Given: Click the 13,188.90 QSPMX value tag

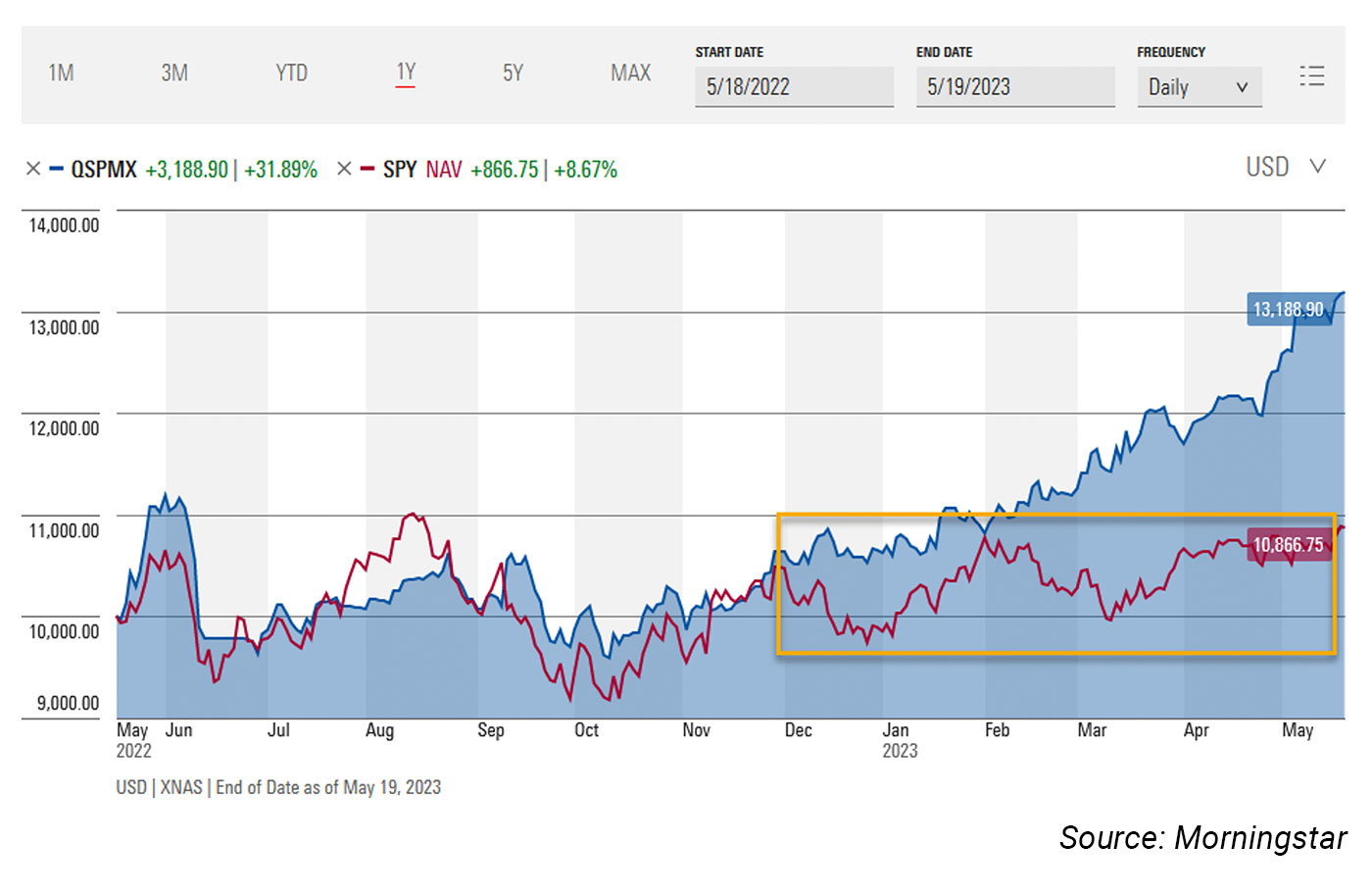Looking at the screenshot, I should click(x=1288, y=310).
